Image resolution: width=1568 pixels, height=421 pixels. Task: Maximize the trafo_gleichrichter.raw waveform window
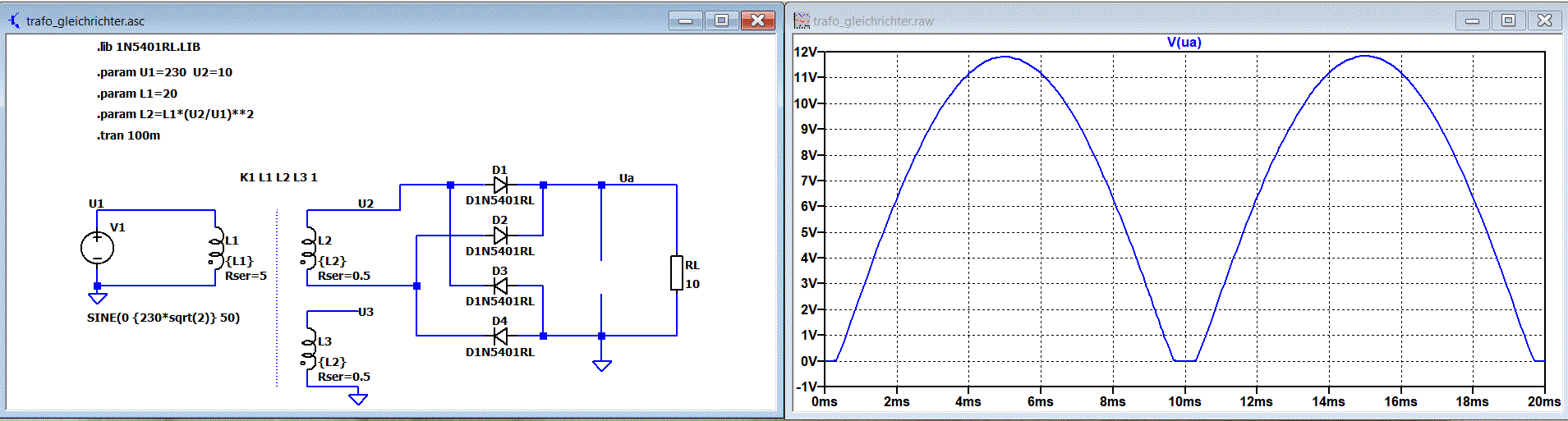click(1509, 21)
